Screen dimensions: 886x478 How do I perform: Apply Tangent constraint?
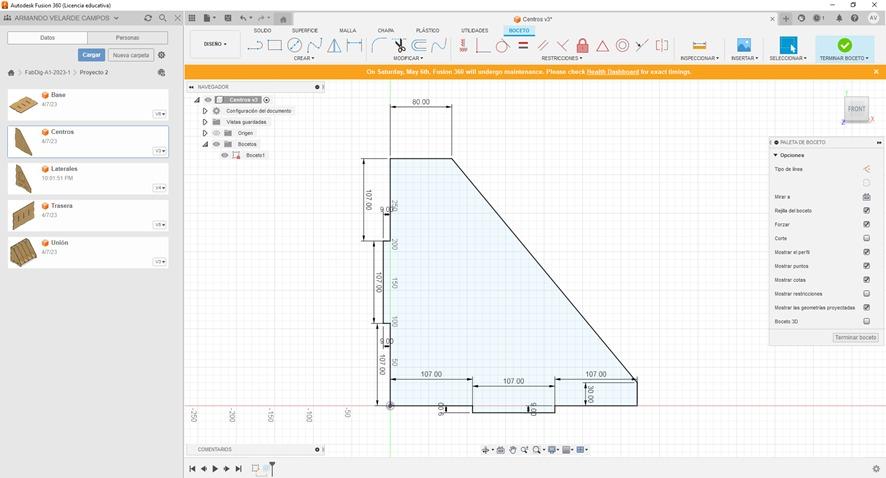[x=502, y=45]
